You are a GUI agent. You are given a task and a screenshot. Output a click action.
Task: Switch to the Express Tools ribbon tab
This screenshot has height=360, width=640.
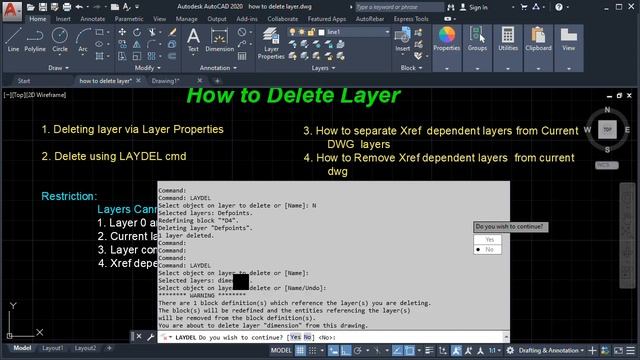(x=411, y=19)
